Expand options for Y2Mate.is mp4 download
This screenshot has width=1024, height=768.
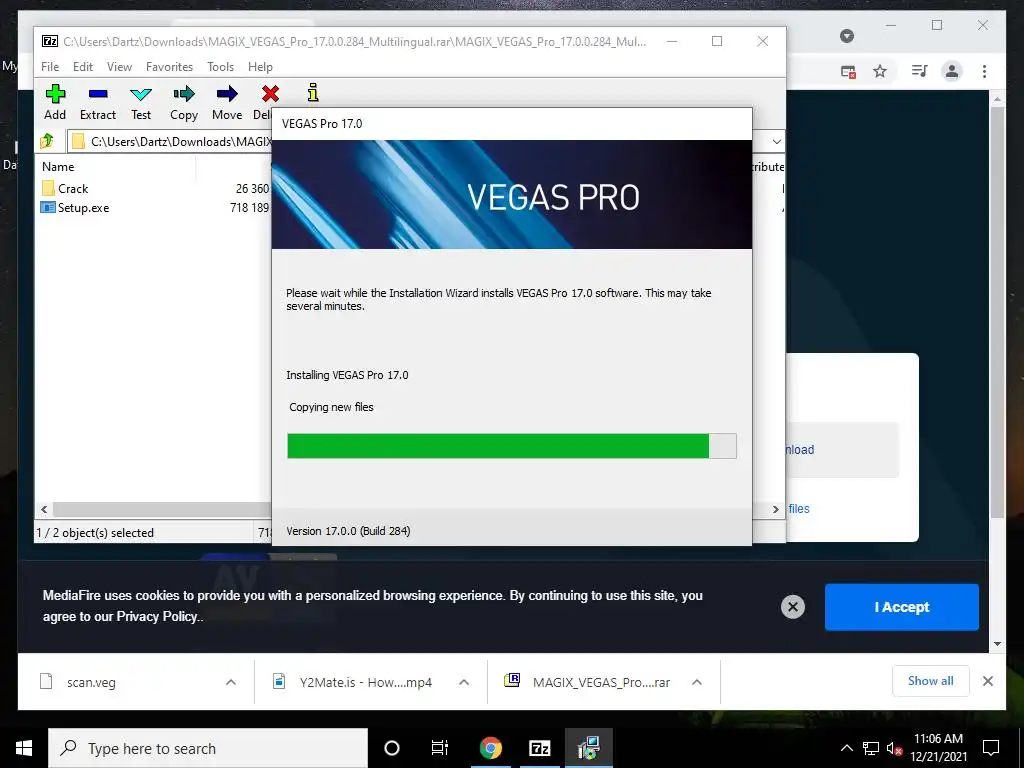(464, 682)
